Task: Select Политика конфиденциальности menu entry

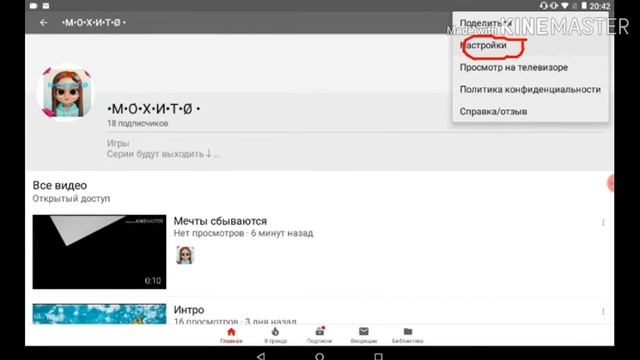Action: pos(530,89)
